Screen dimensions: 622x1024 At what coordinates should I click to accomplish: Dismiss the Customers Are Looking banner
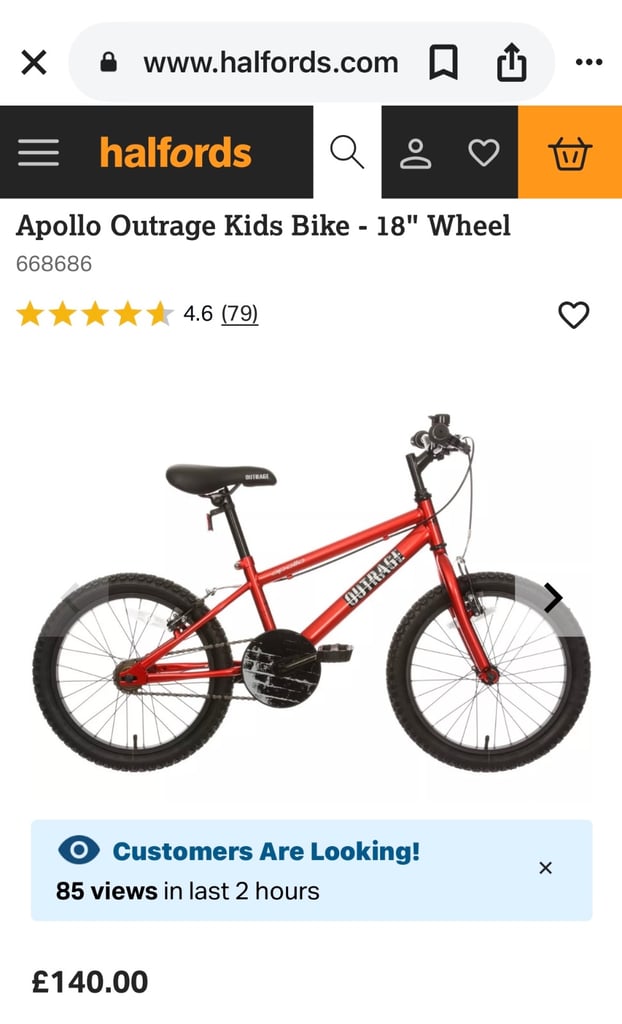coord(546,868)
